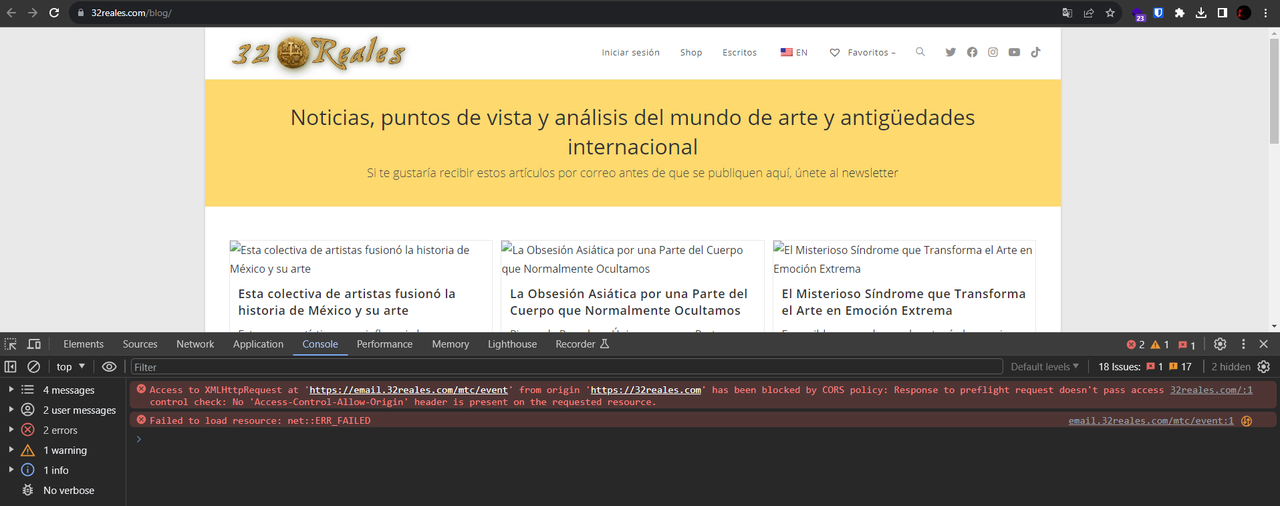
Task: Switch to the Memory tab
Action: [x=450, y=344]
